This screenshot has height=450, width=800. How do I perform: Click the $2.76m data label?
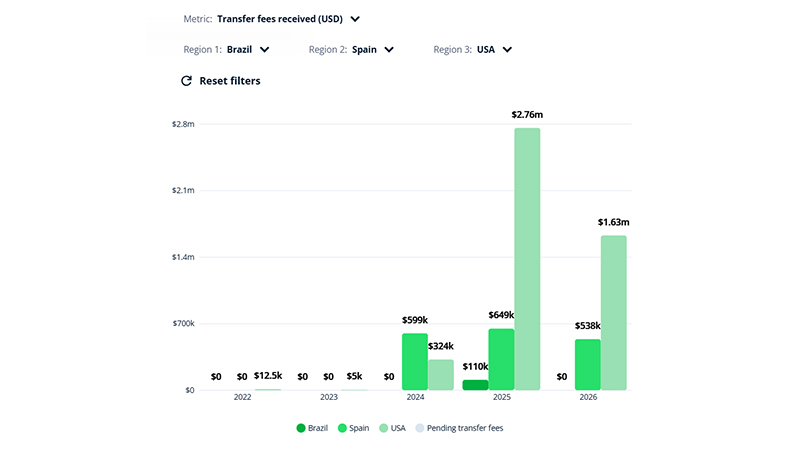(527, 115)
